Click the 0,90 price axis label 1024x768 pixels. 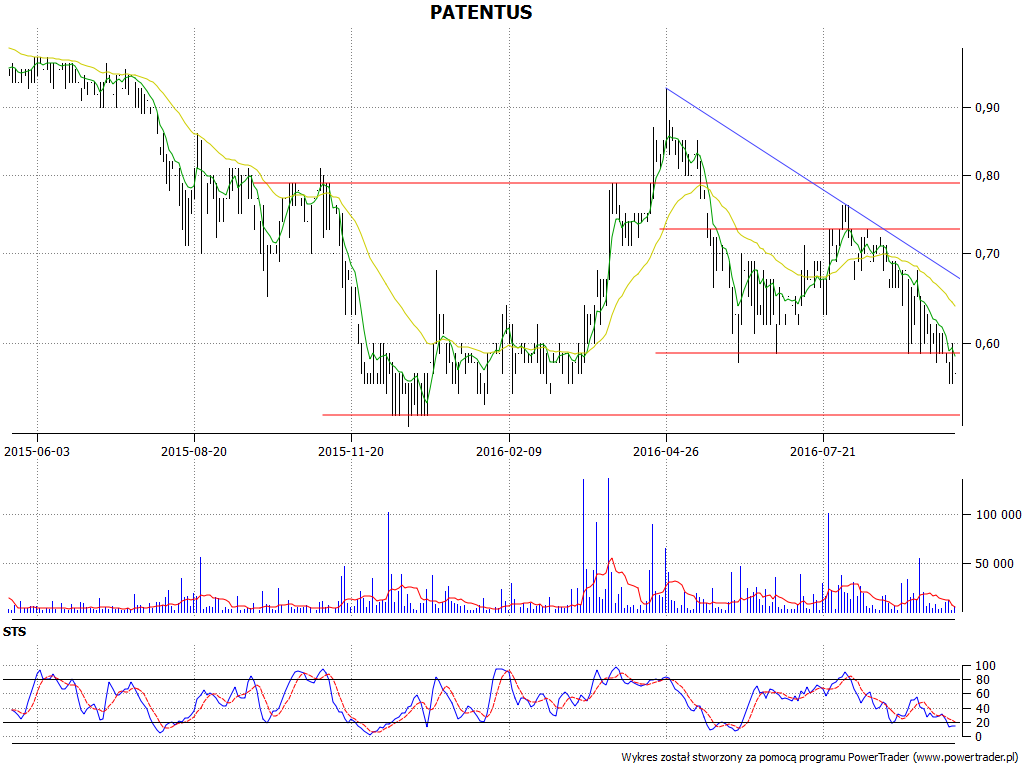tap(987, 108)
